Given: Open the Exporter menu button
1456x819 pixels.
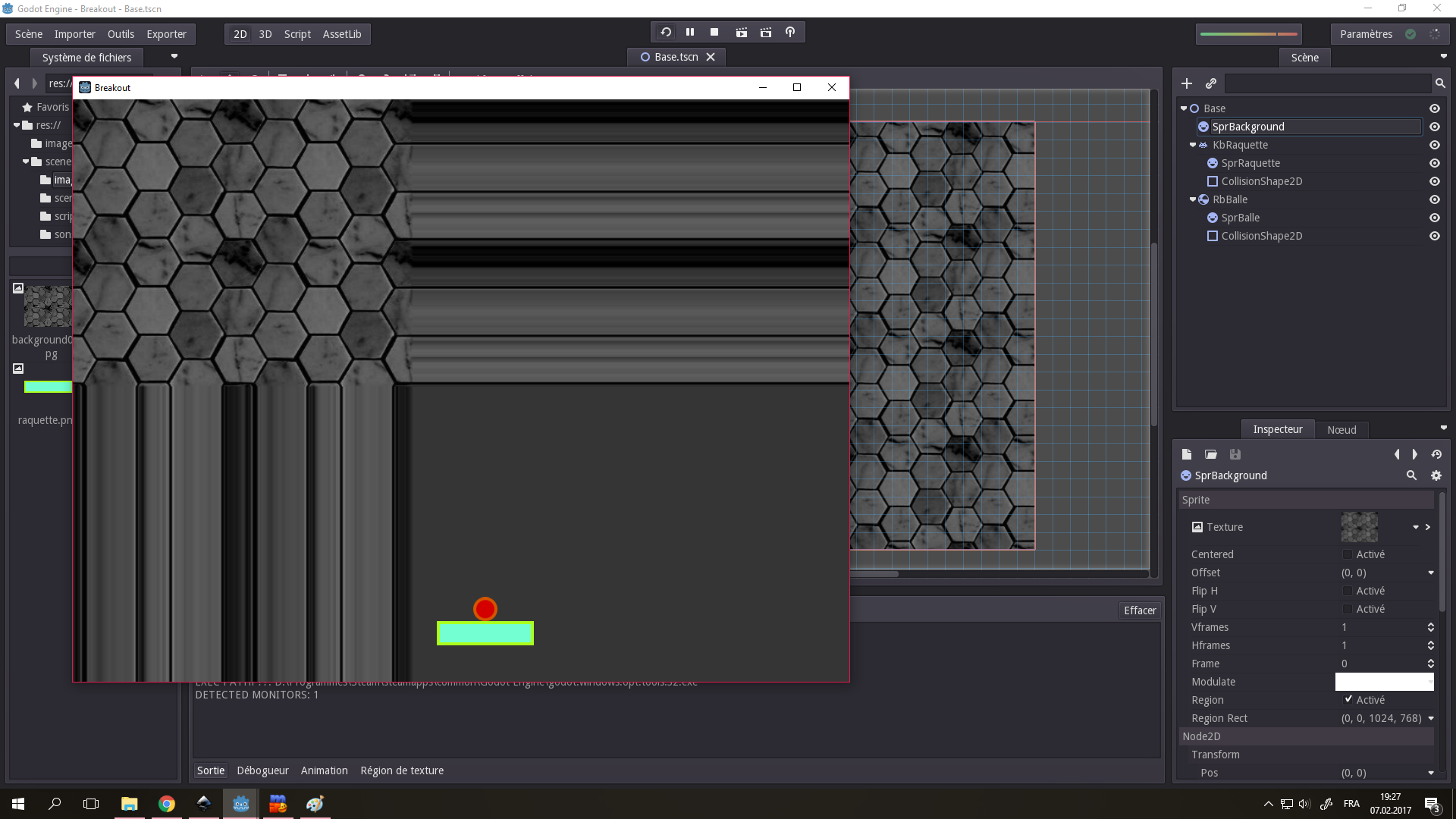Looking at the screenshot, I should click(x=166, y=34).
